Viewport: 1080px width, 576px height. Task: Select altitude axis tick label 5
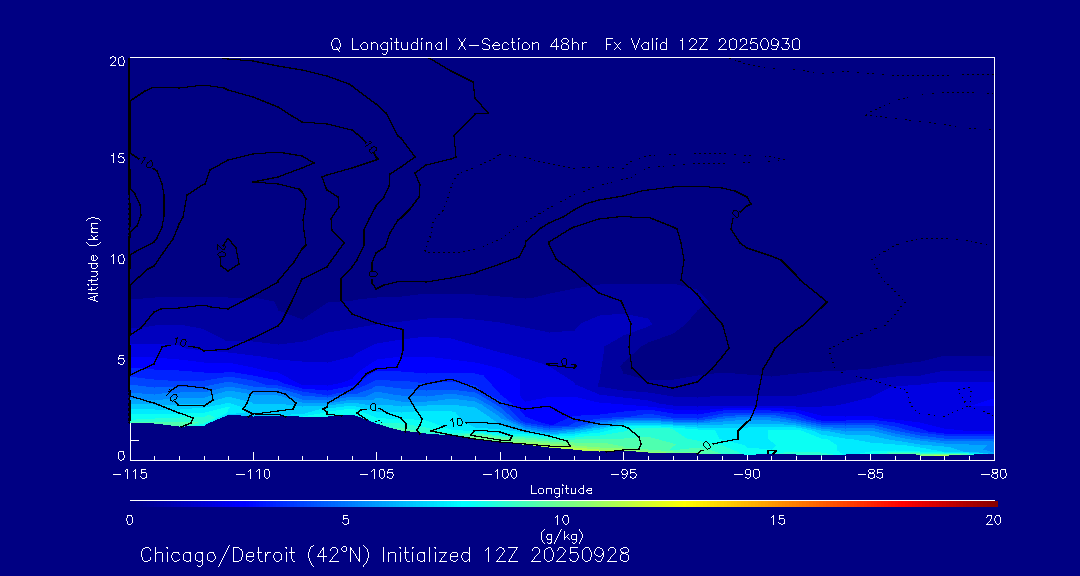121,359
